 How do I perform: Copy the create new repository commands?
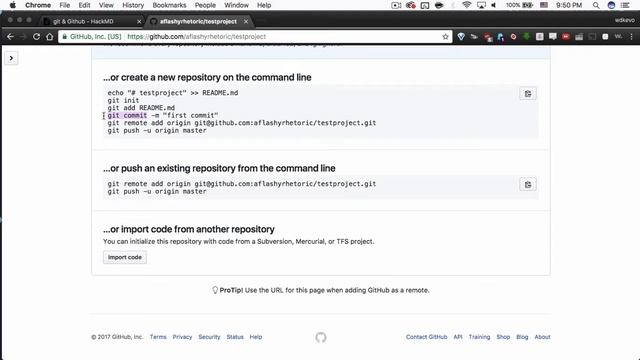tap(528, 94)
